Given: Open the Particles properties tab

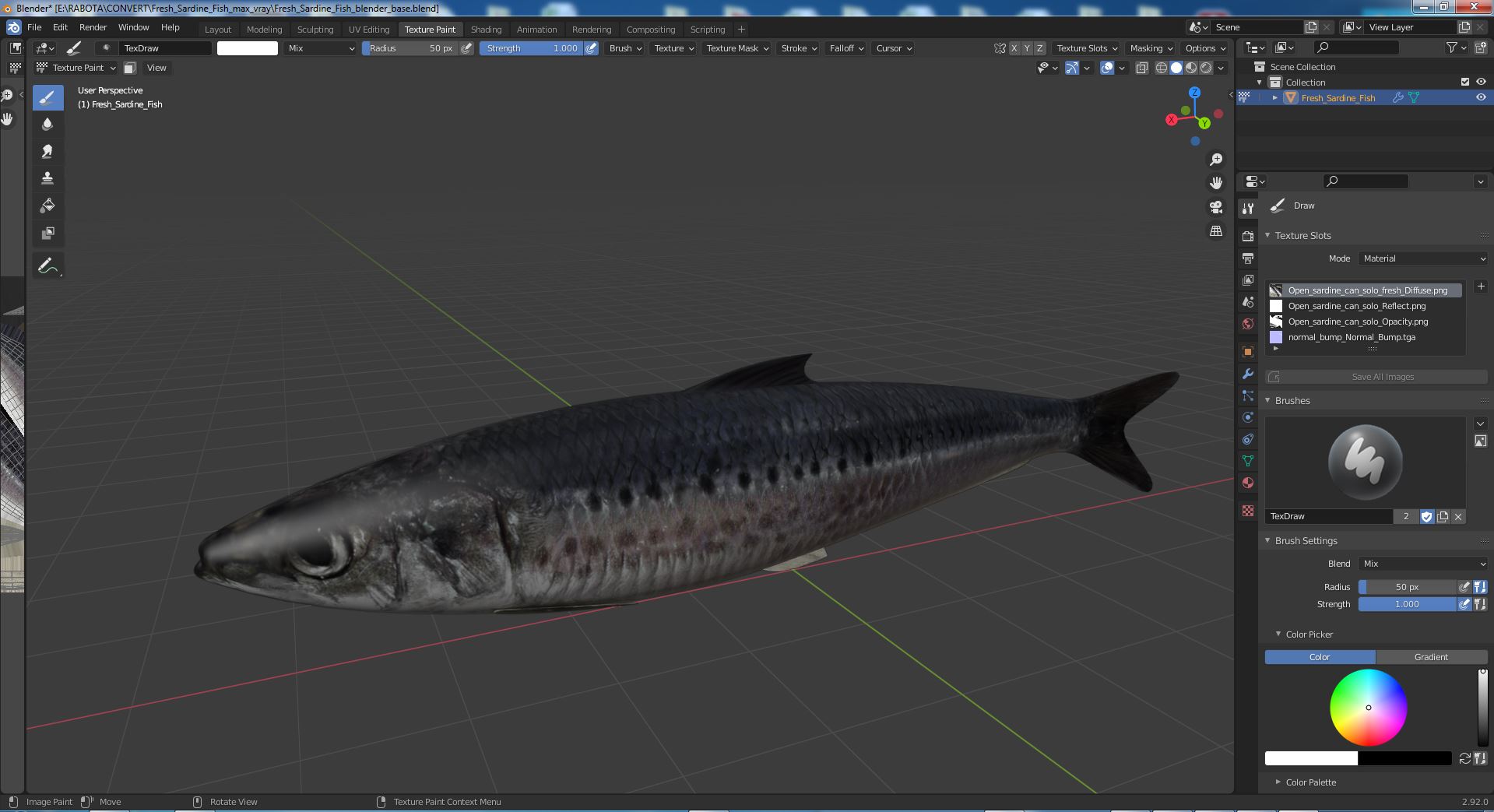Looking at the screenshot, I should [x=1248, y=395].
